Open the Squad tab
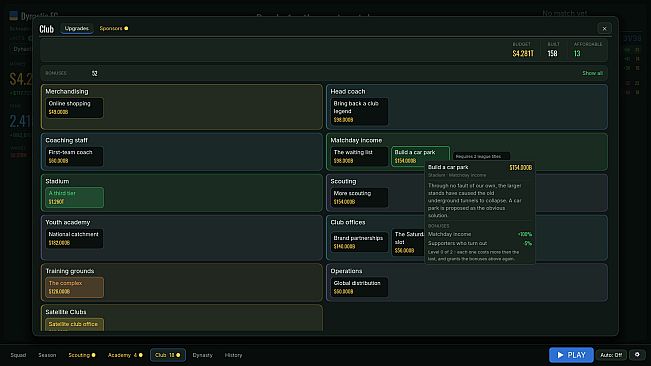This screenshot has width=651, height=366. 18,355
